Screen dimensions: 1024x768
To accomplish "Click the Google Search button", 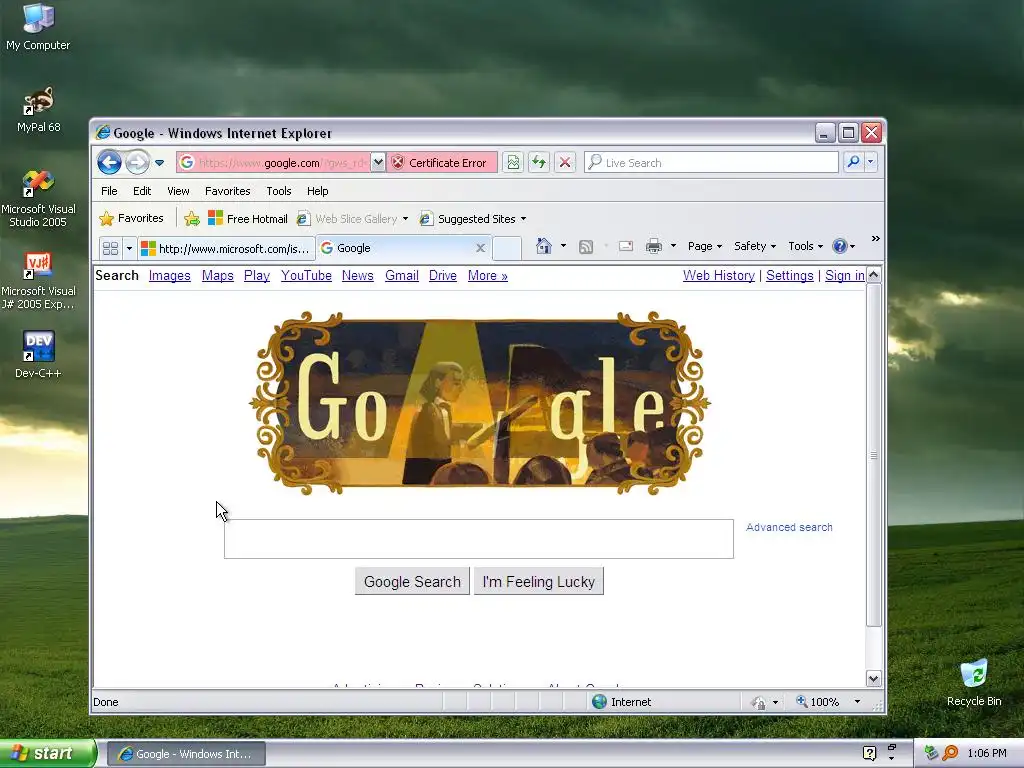I will point(412,581).
